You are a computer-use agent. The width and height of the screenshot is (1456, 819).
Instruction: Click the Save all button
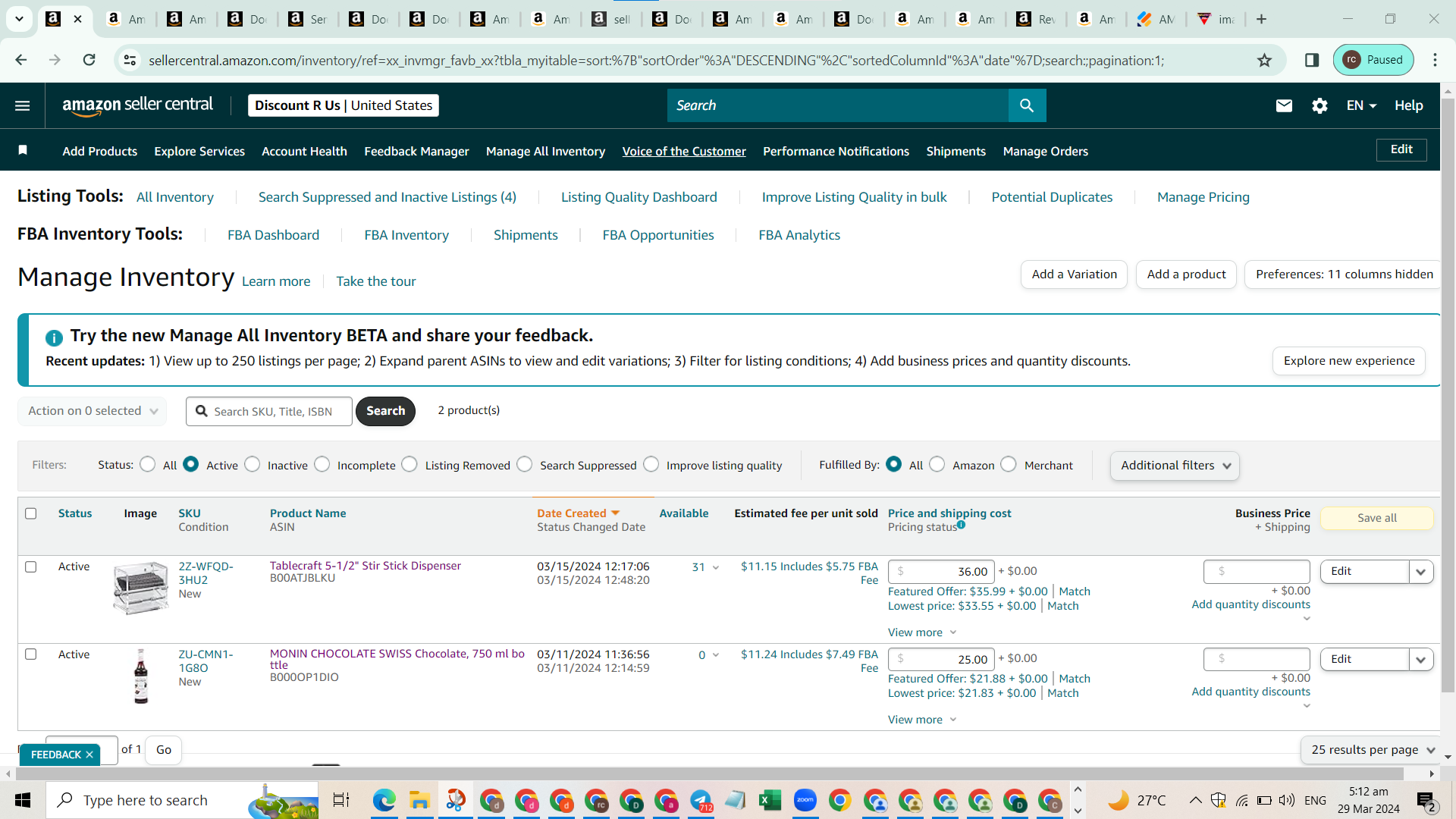1377,518
